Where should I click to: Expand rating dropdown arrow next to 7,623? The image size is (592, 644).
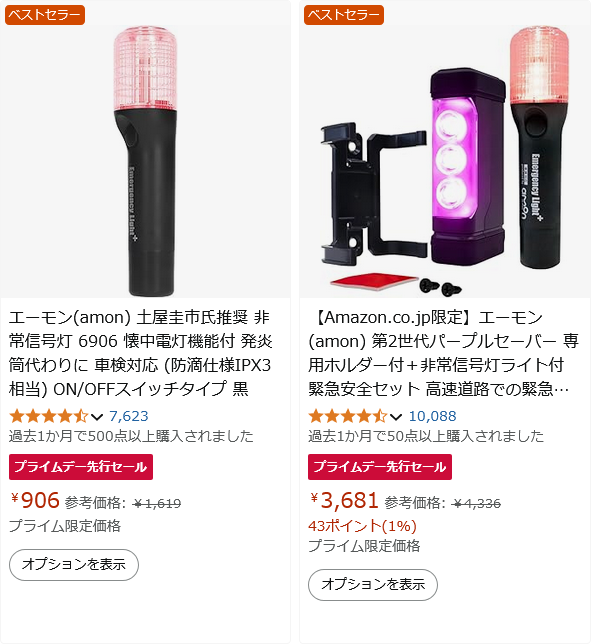click(97, 417)
